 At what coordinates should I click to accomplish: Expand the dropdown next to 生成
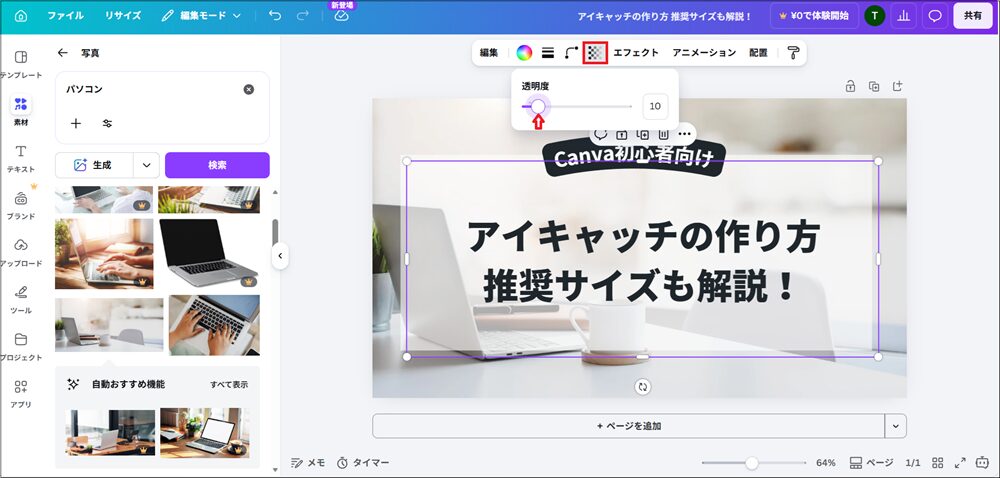coord(147,165)
